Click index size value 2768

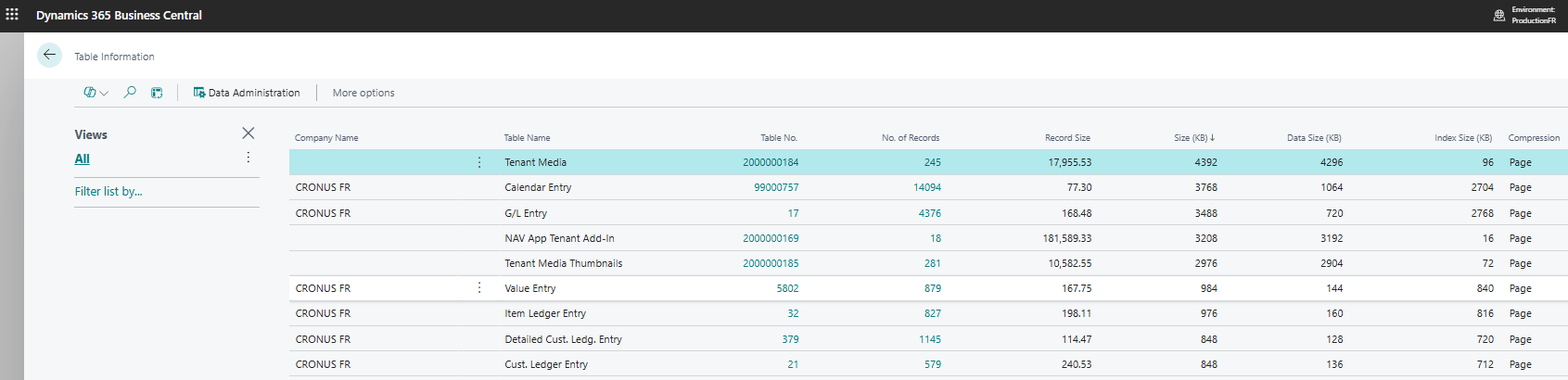pos(1482,213)
